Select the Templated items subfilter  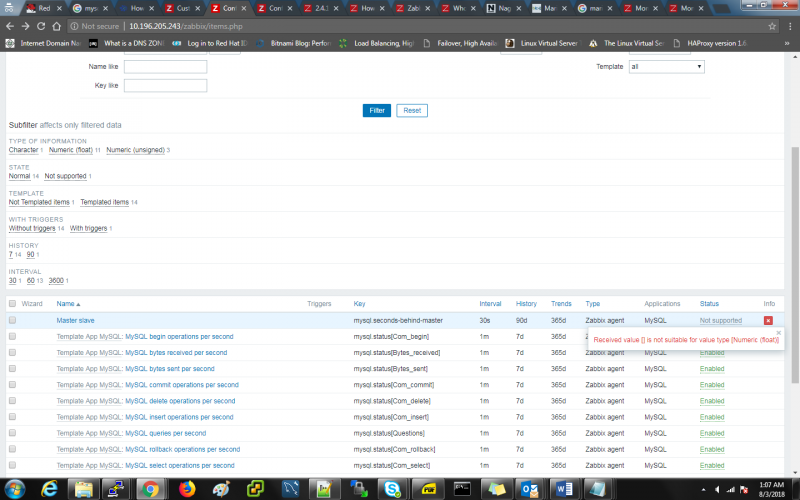tap(104, 202)
